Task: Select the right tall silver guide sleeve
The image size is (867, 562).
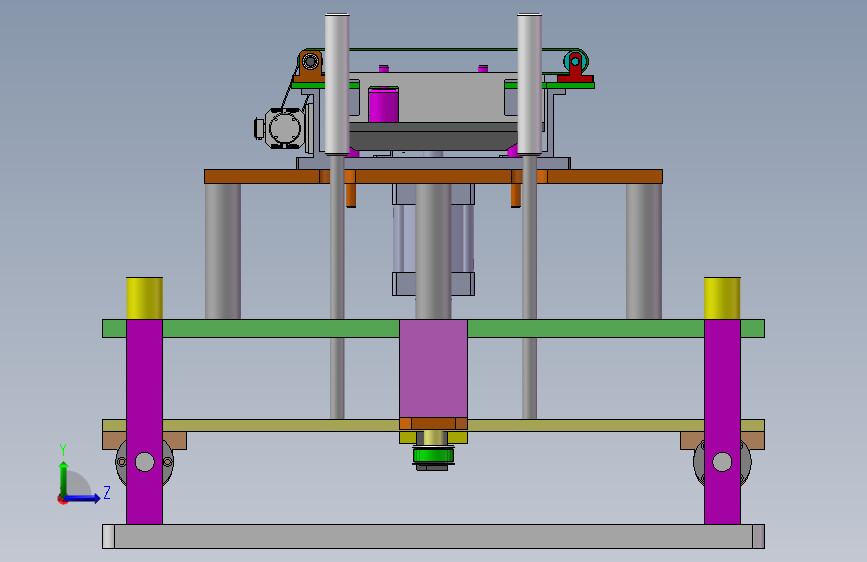Action: (x=529, y=84)
